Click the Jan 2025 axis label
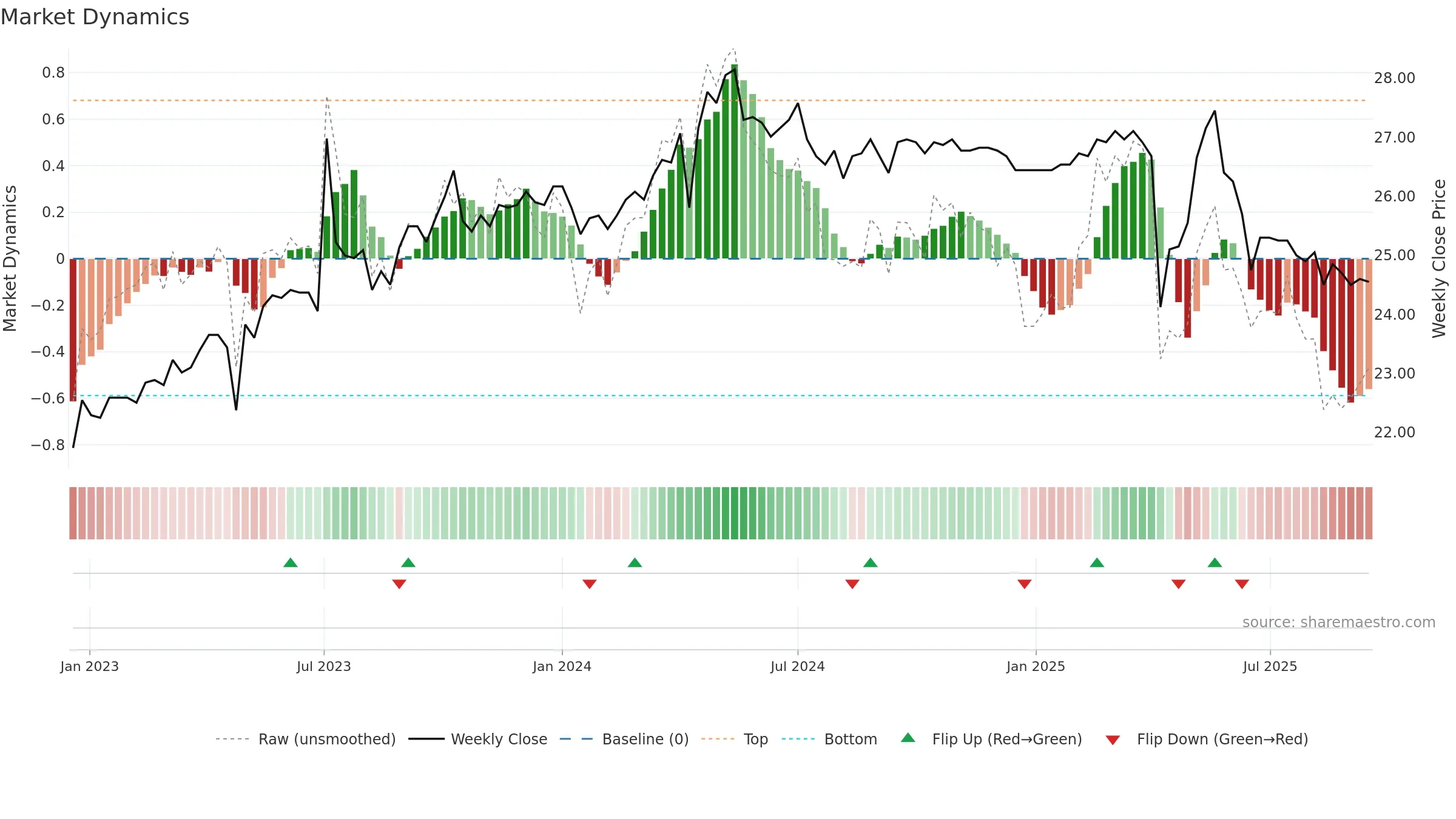1456x819 pixels. pyautogui.click(x=1036, y=666)
